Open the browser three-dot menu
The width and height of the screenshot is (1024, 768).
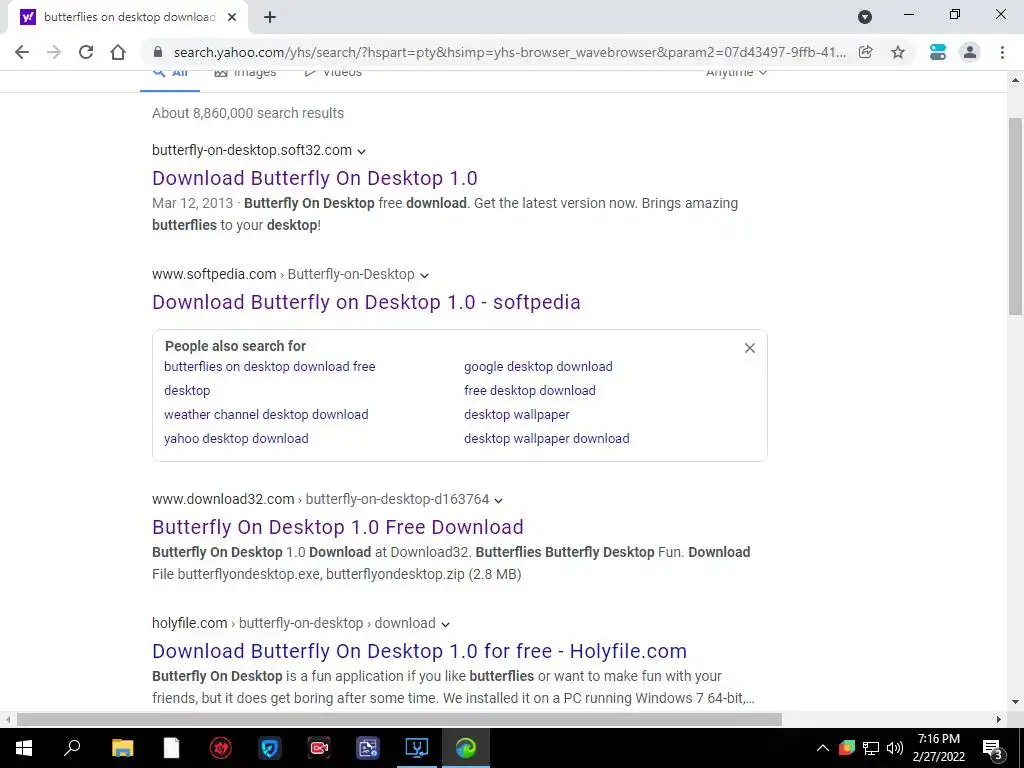1002,52
